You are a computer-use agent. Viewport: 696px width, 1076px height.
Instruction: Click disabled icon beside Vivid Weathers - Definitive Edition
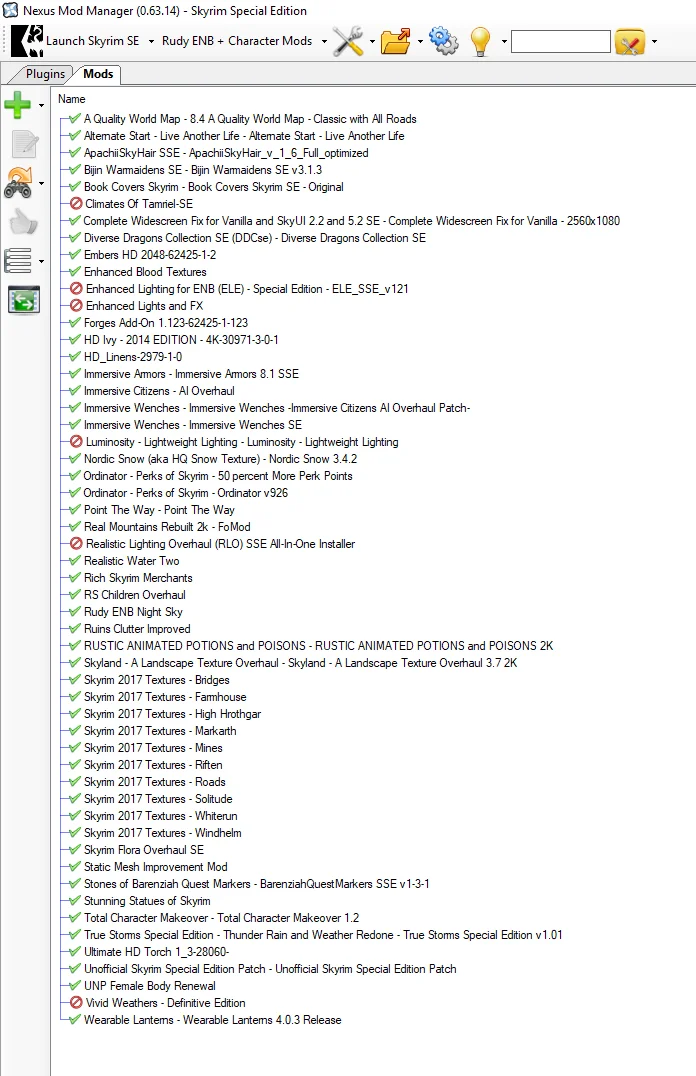tap(76, 1003)
